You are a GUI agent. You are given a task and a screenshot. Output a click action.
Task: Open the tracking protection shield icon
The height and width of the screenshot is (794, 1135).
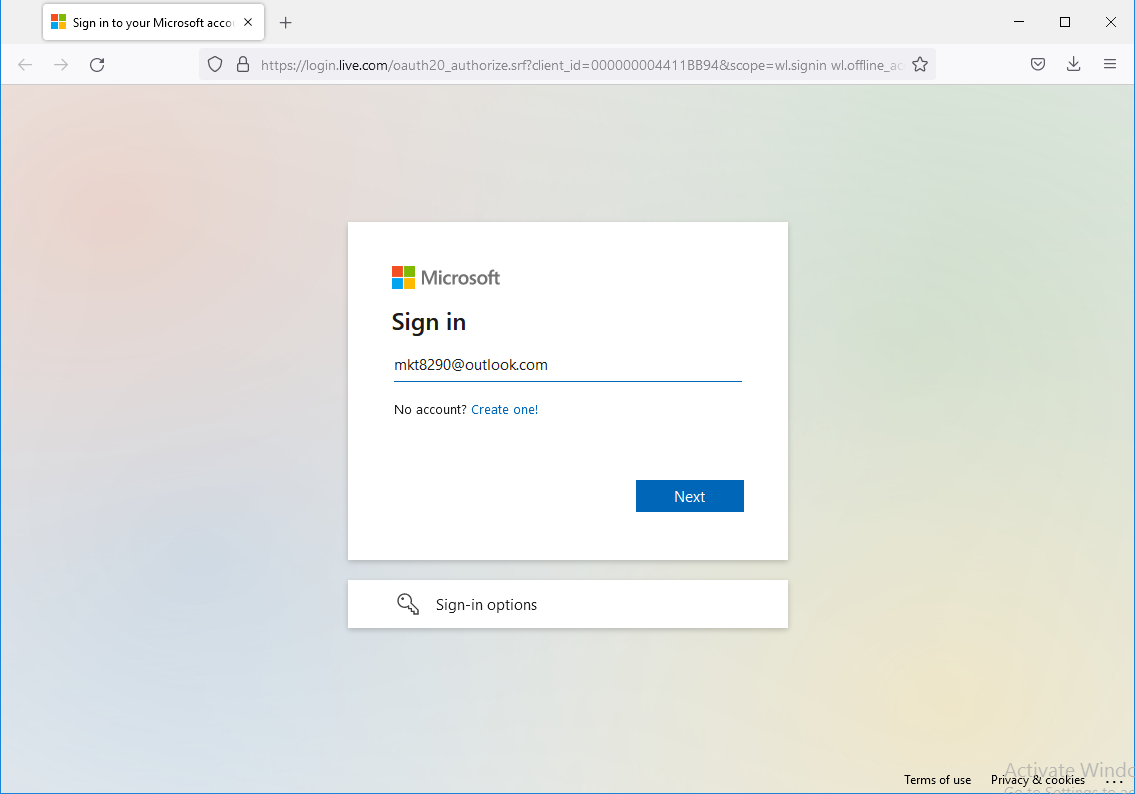click(x=215, y=65)
